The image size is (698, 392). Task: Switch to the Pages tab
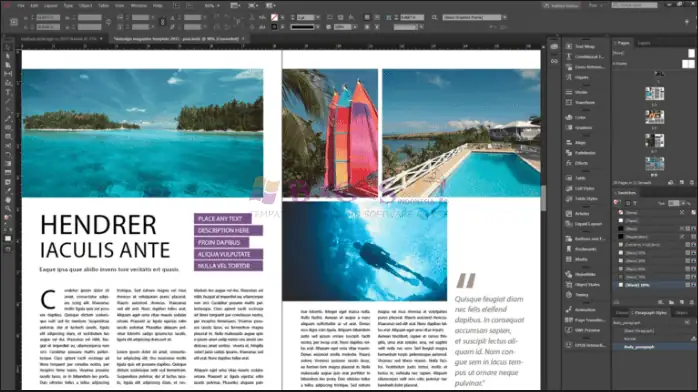click(623, 43)
